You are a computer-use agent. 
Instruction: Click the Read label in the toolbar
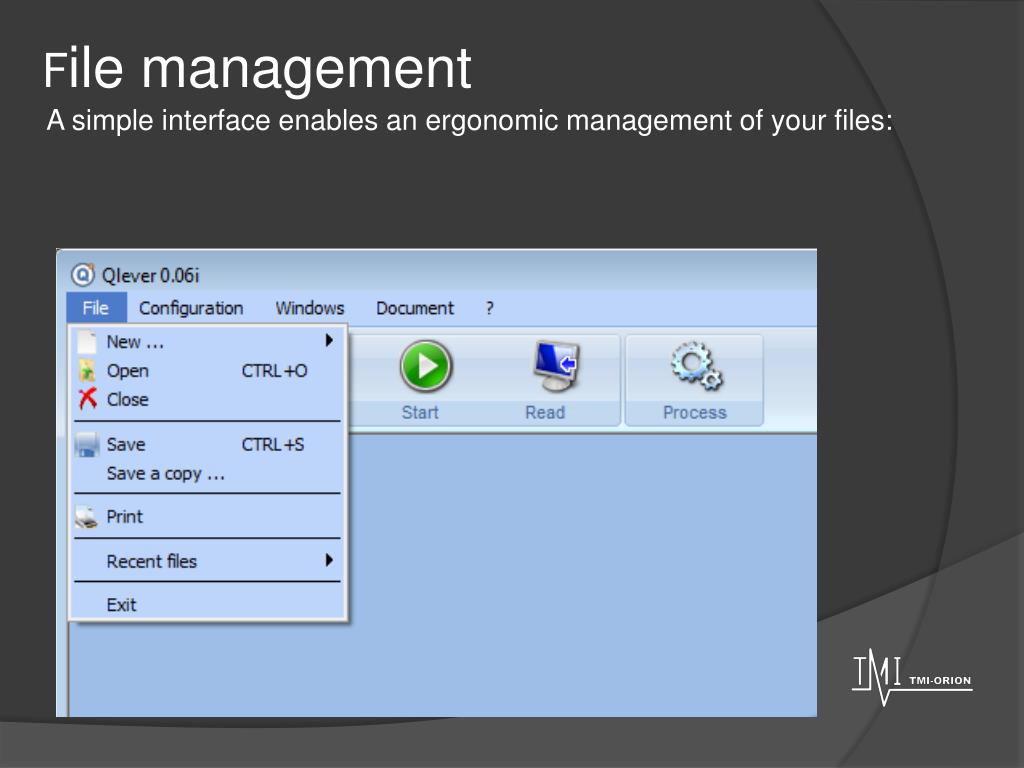click(545, 413)
